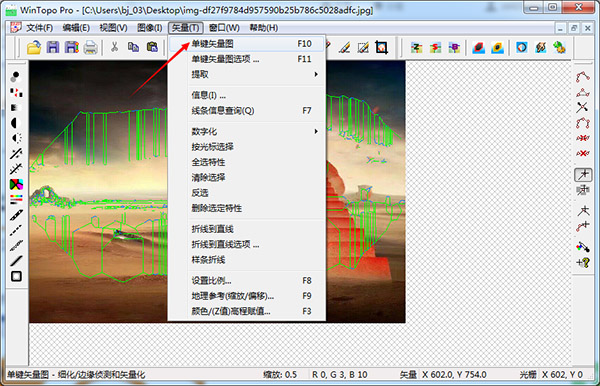Click the pencil-on-image edit icon beside crop
The height and width of the screenshot is (386, 600).
click(363, 47)
